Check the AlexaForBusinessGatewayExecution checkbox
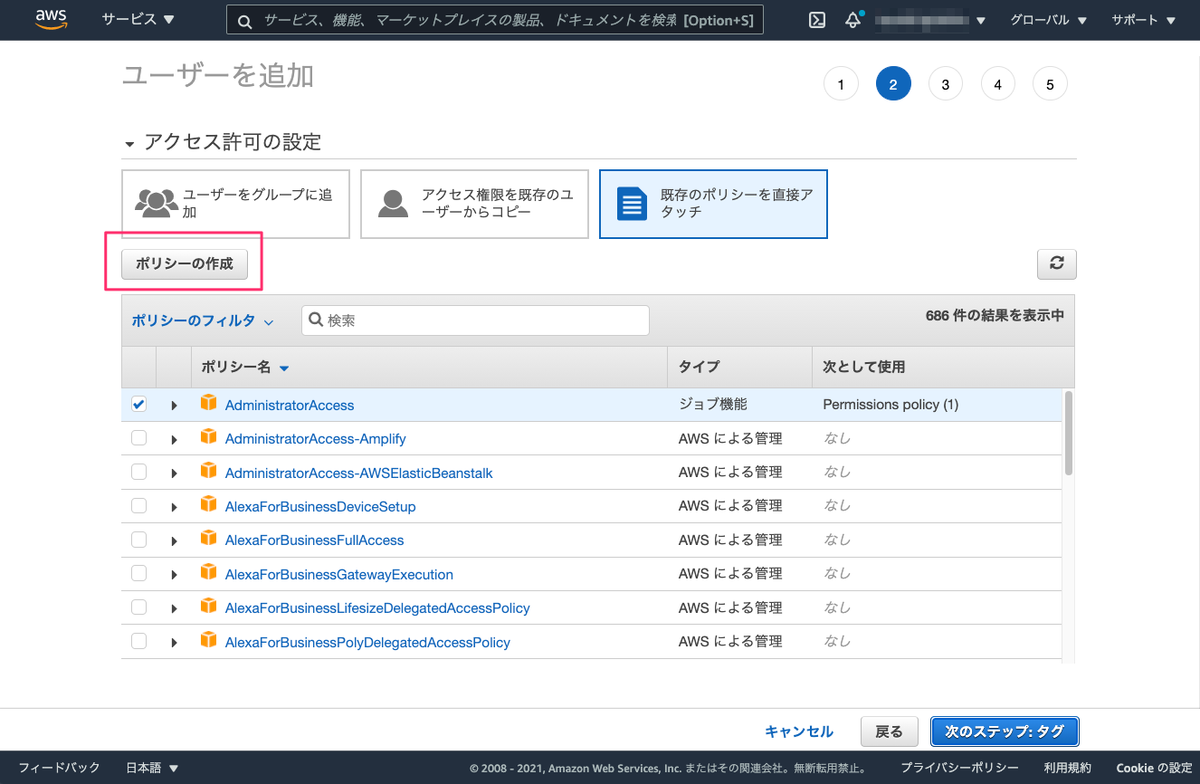1200x784 pixels. 139,574
